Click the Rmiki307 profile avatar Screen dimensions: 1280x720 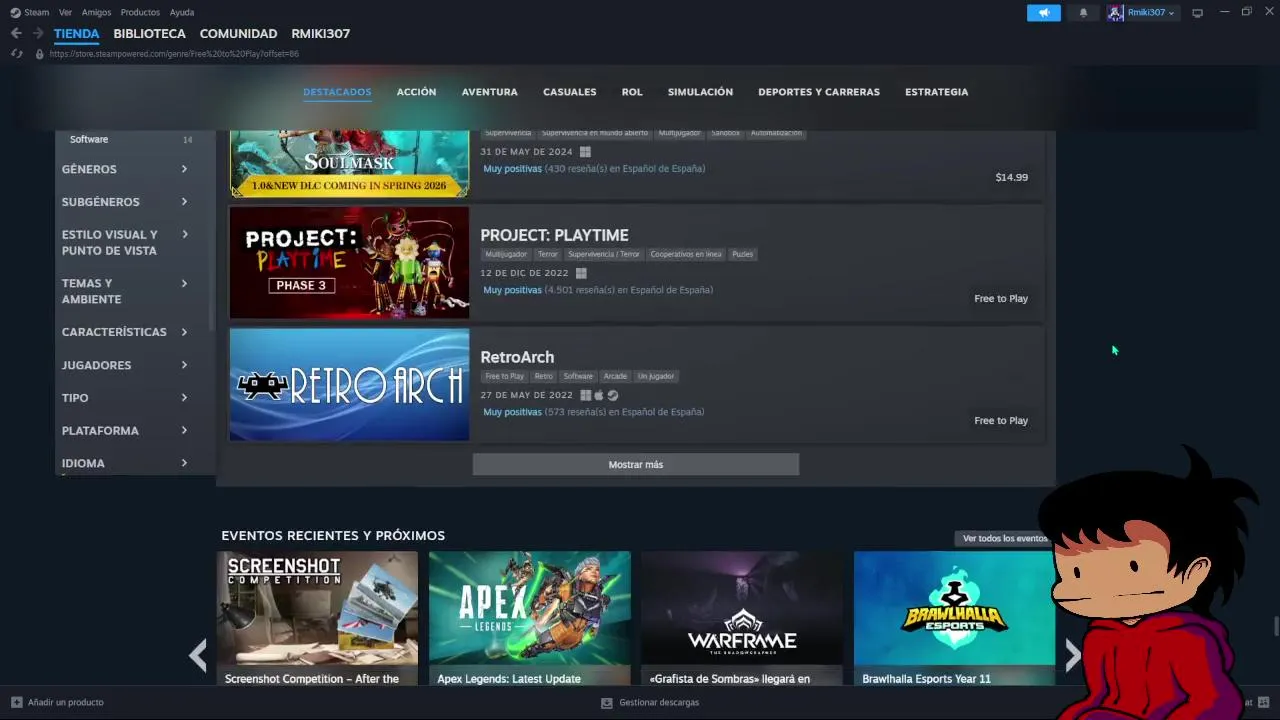pyautogui.click(x=1115, y=13)
